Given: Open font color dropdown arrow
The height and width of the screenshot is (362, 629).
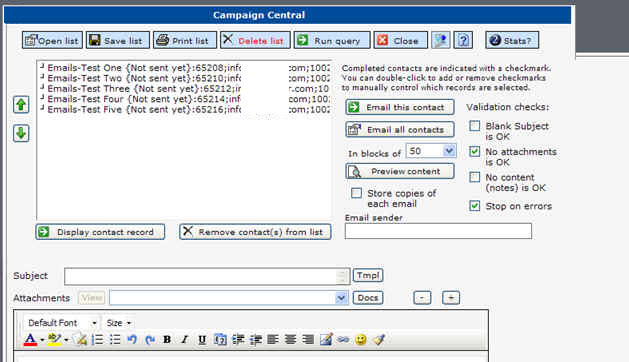Looking at the screenshot, I should pyautogui.click(x=42, y=340).
